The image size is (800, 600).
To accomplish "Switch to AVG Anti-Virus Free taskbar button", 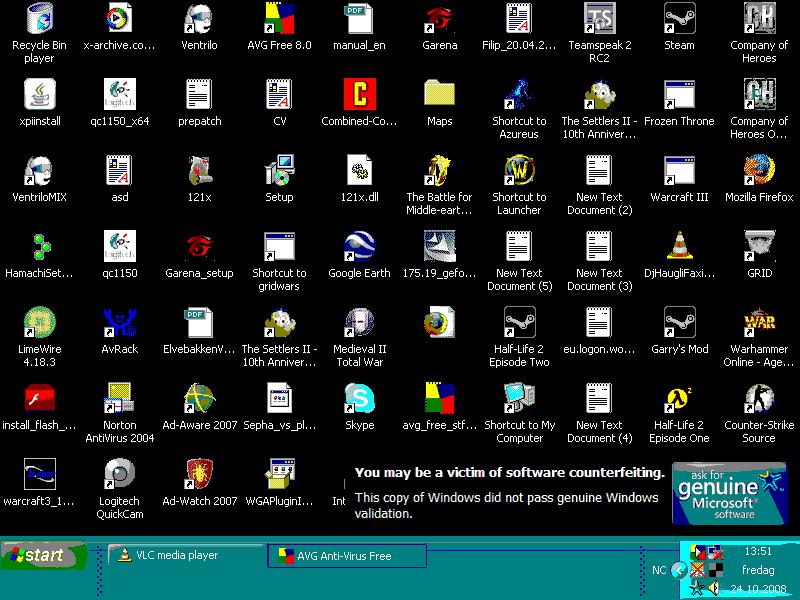I will tap(347, 556).
